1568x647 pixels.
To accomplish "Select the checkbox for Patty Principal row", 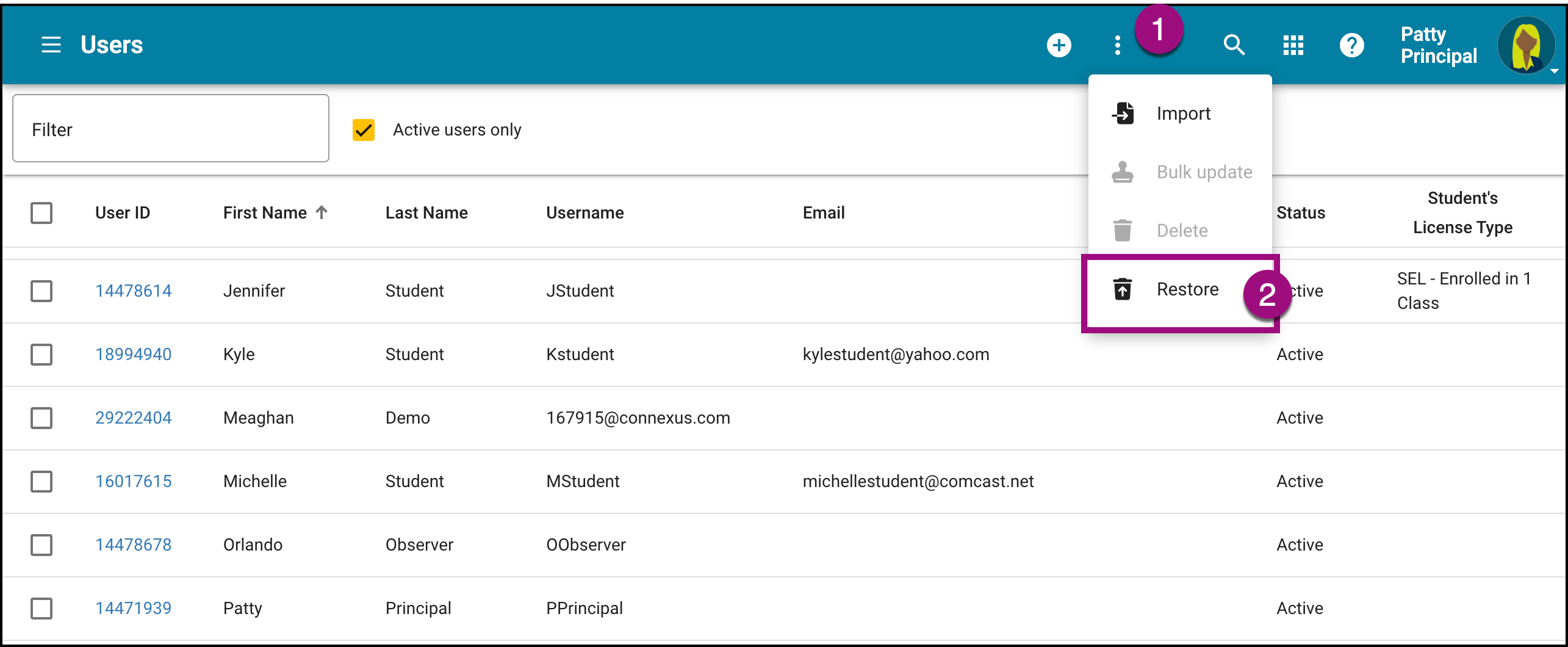I will [41, 609].
